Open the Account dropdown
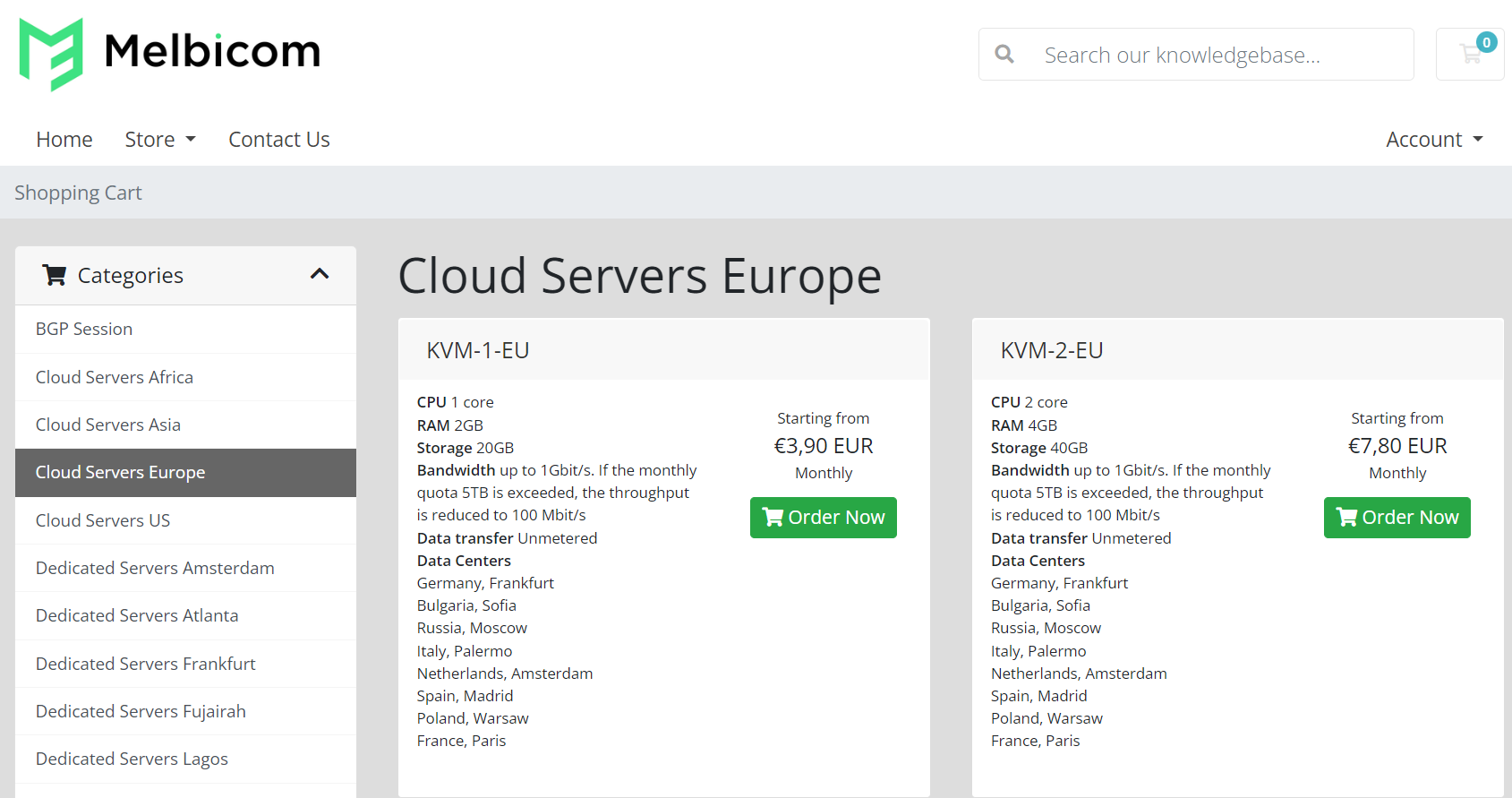The image size is (1512, 798). point(1434,140)
